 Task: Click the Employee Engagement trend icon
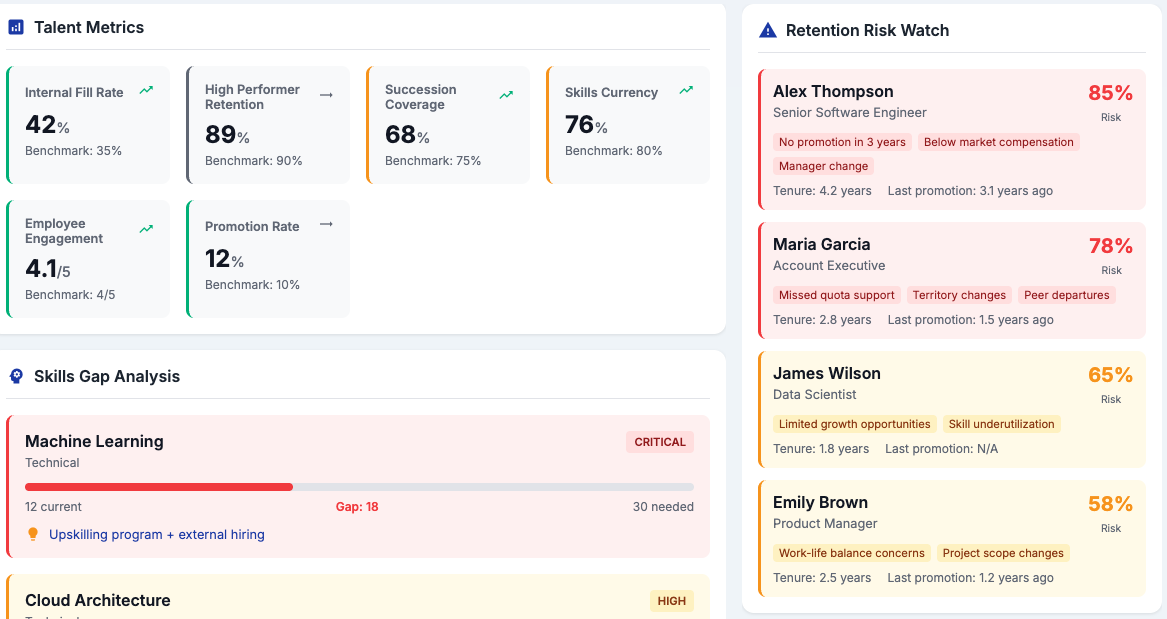147,229
